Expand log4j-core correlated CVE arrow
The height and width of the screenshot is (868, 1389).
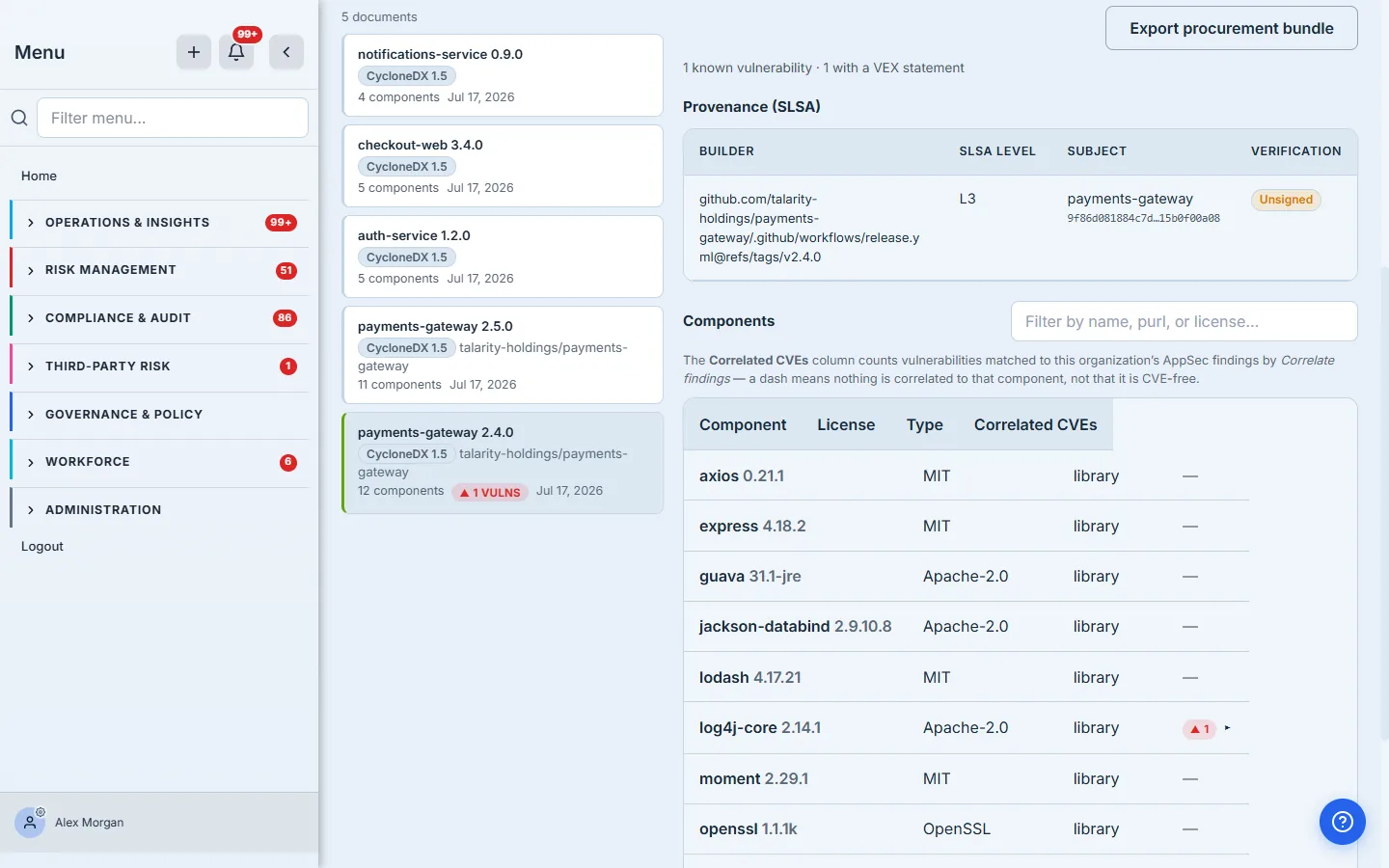coord(1227,728)
